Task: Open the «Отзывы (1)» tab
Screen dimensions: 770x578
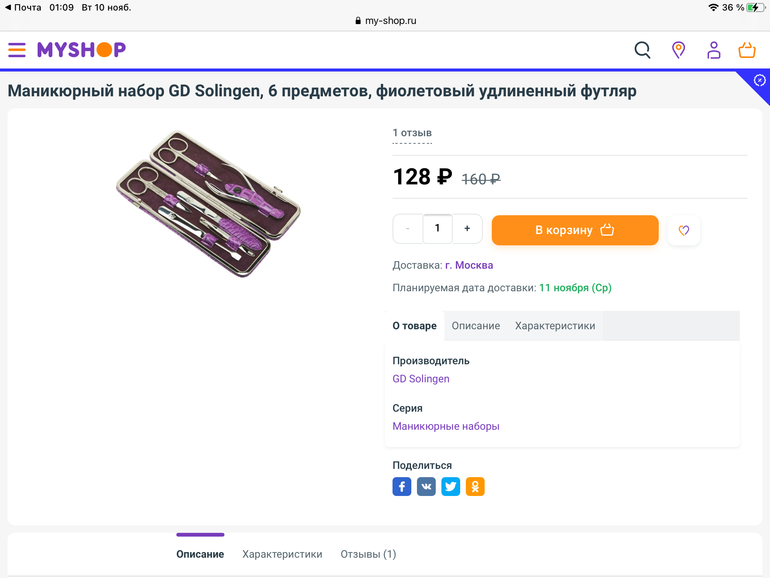Action: (x=368, y=554)
